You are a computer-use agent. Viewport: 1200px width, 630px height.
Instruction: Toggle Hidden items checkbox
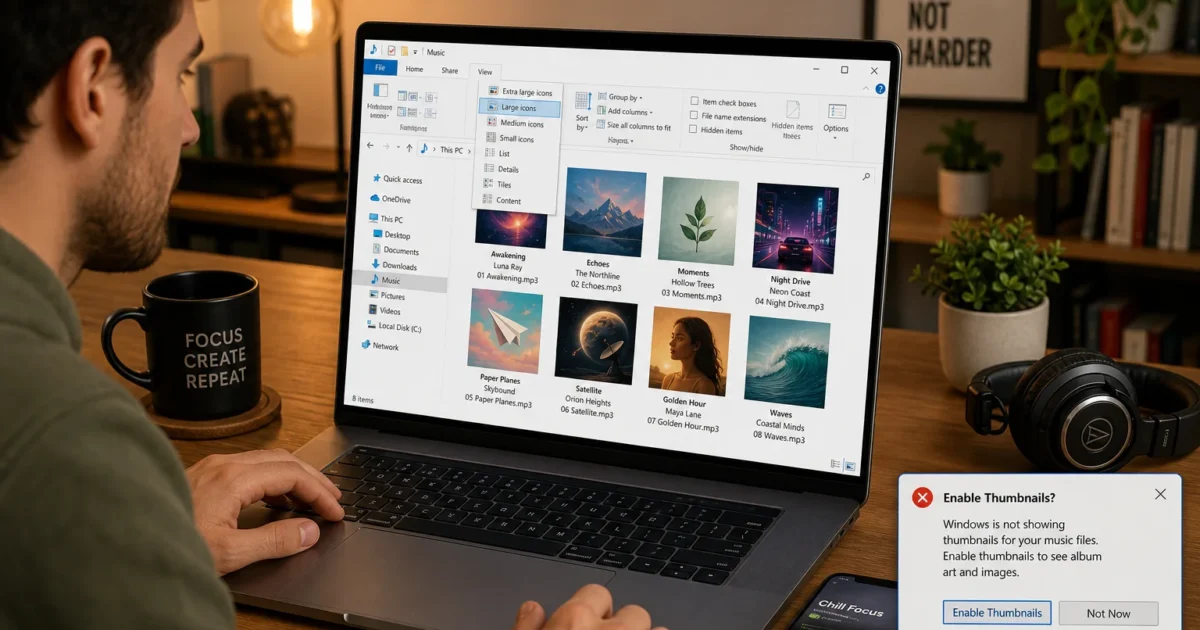pos(716,131)
